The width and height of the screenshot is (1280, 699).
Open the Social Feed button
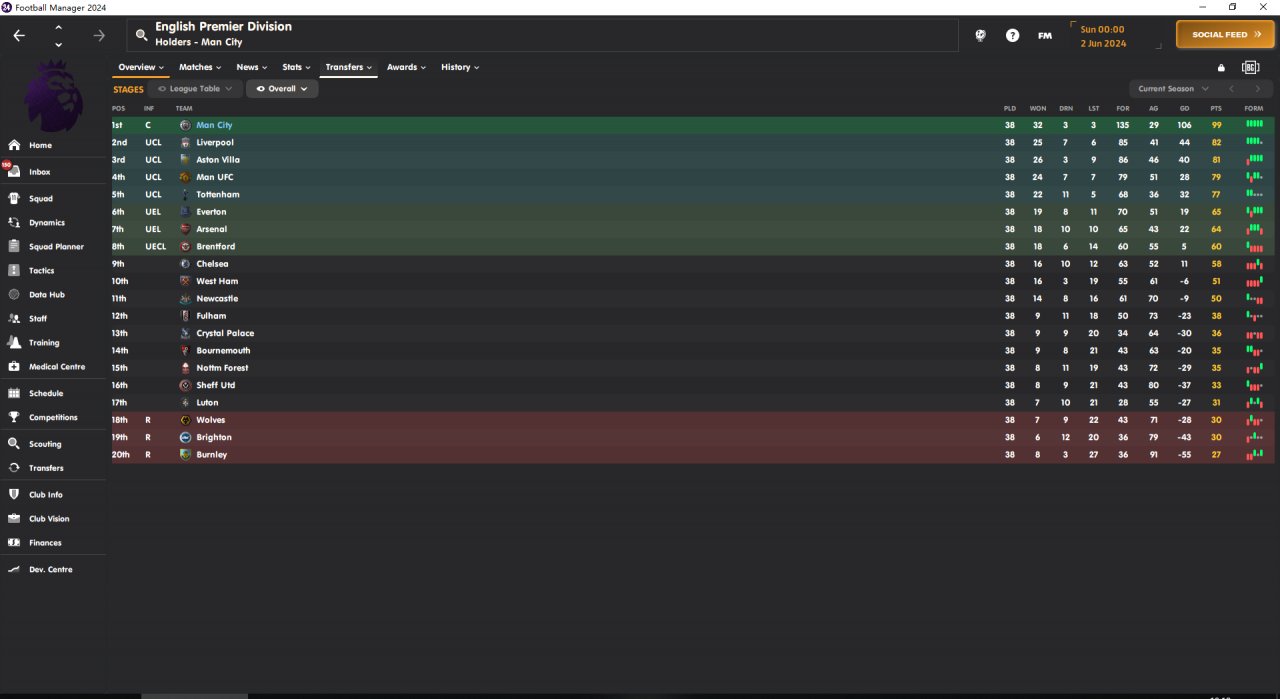[1226, 35]
